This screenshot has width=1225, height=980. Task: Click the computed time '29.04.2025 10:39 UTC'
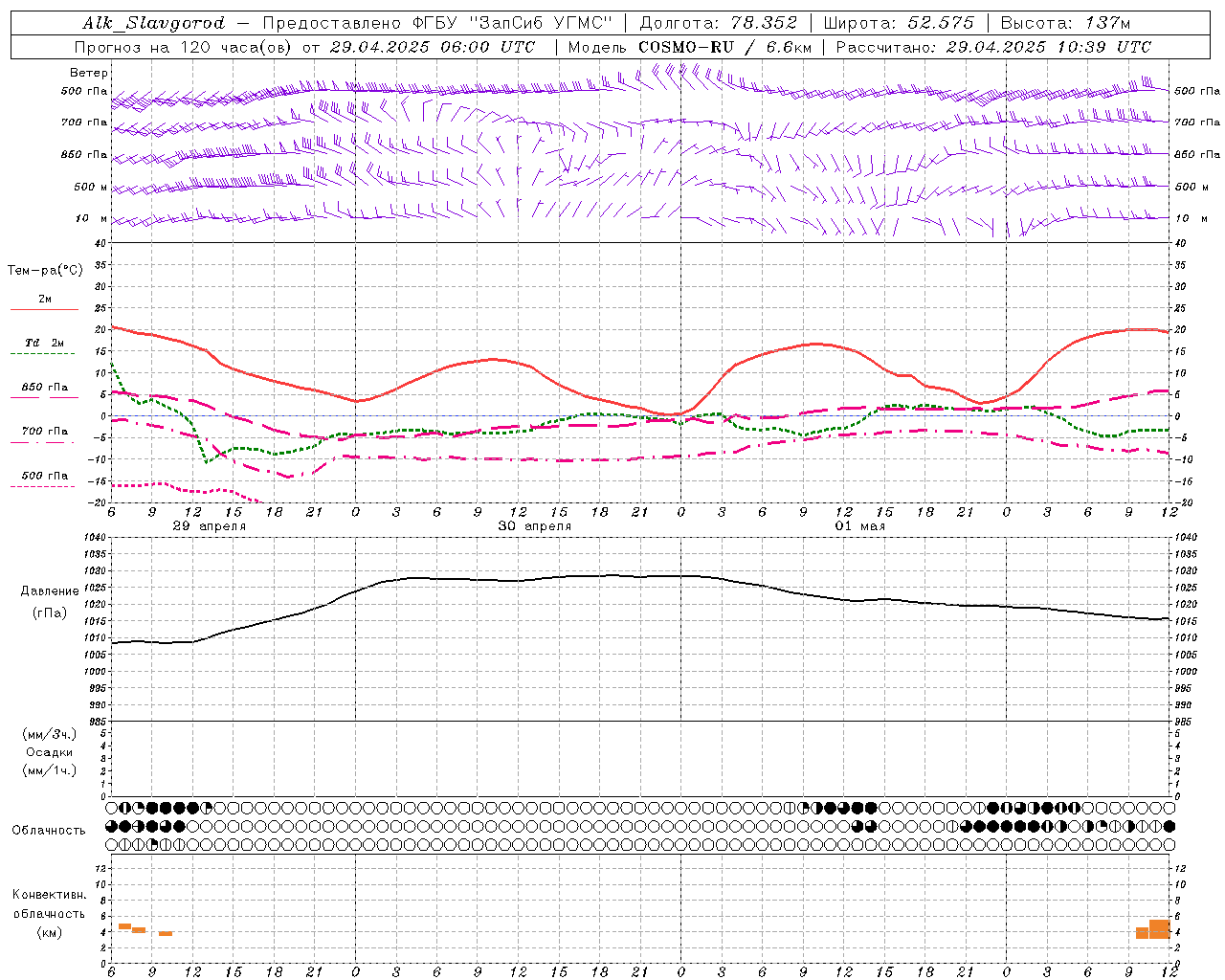(x=1048, y=47)
